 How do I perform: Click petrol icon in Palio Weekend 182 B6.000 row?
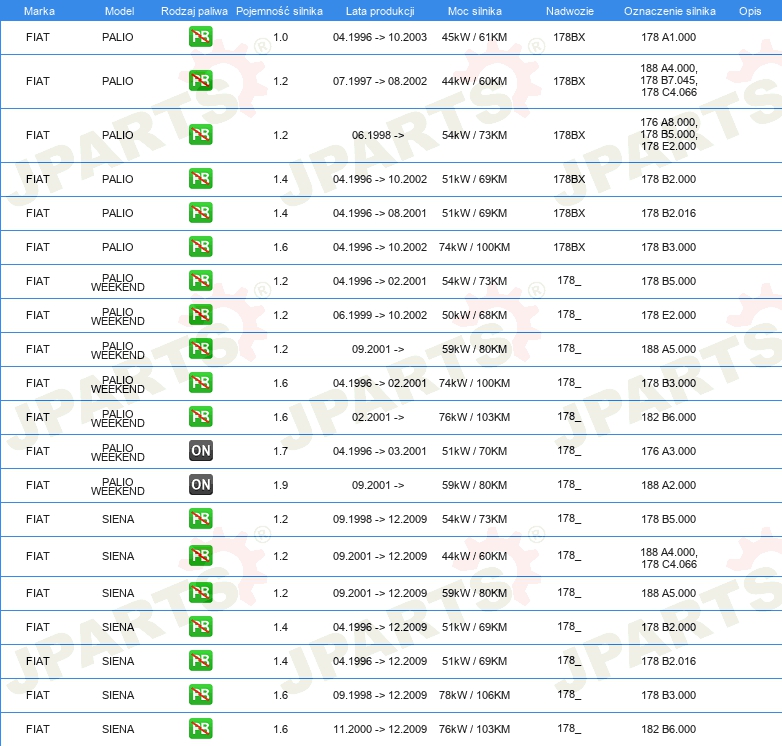click(200, 416)
